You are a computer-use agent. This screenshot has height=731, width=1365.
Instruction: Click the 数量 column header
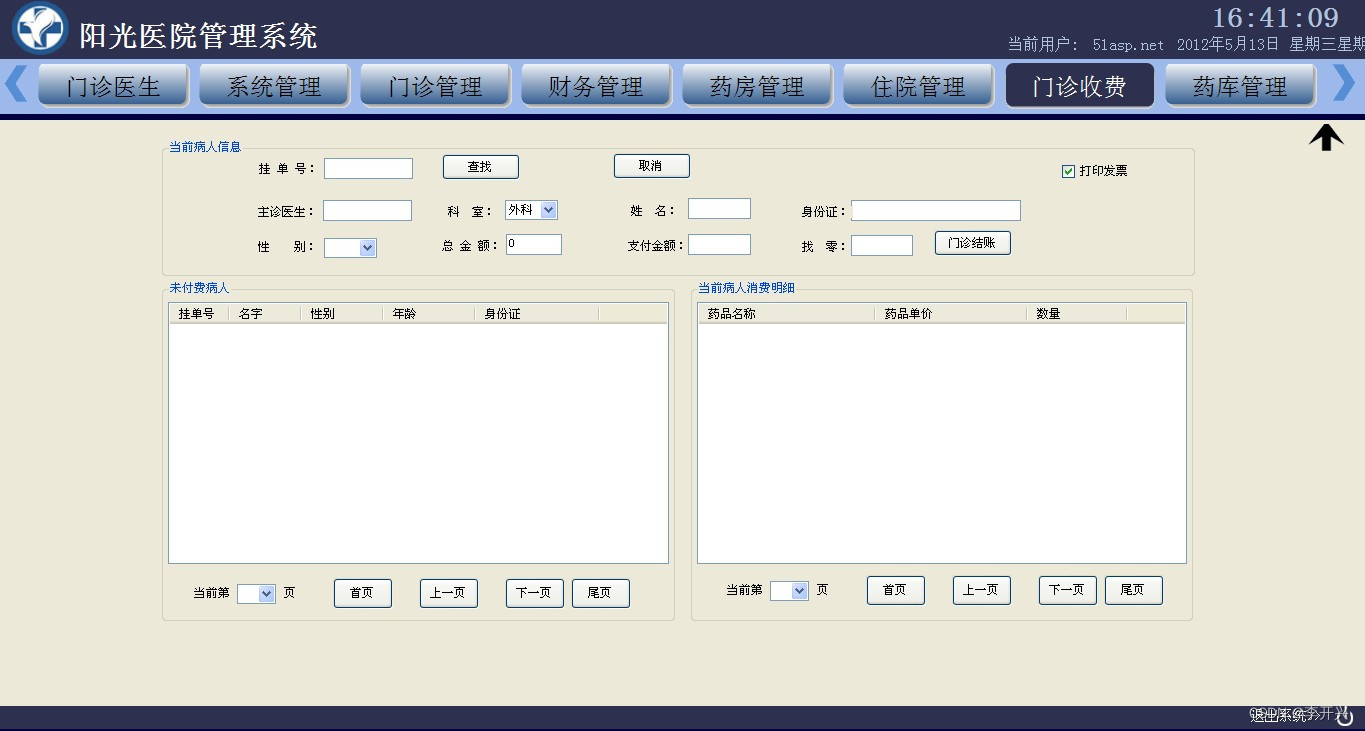click(x=1076, y=314)
